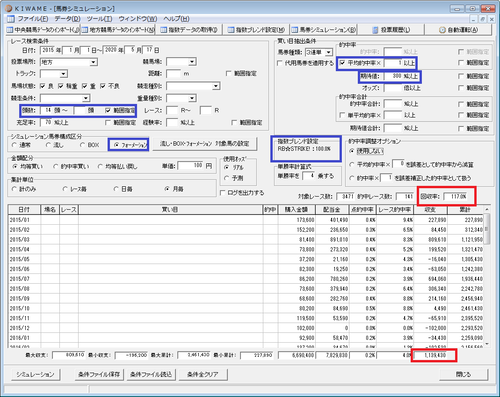This screenshot has height=397, width=500.
Task: Click 自動運転 clock icon button
Action: pyautogui.click(x=458, y=30)
